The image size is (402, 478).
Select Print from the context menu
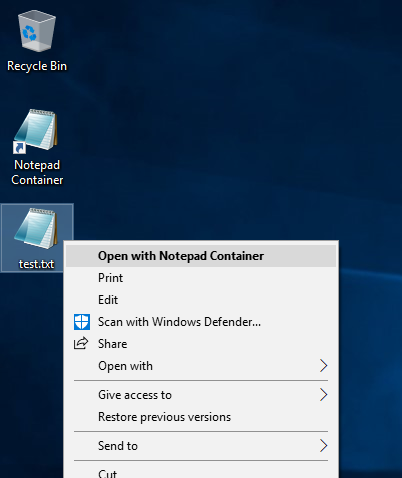(201, 278)
